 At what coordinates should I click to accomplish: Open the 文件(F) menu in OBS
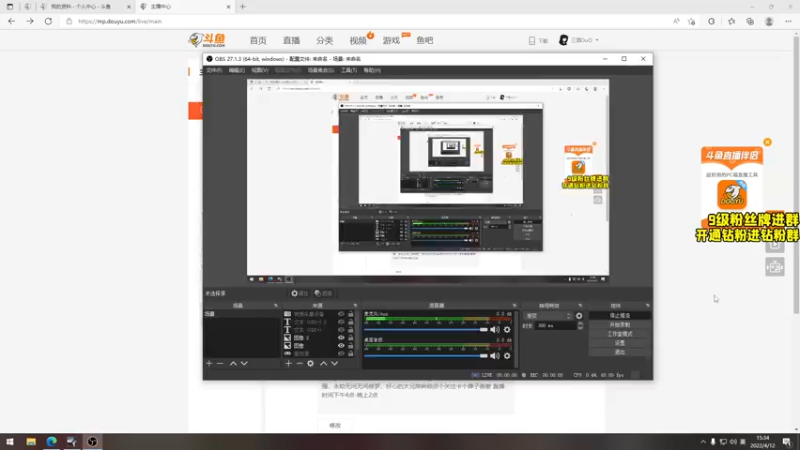[214, 70]
